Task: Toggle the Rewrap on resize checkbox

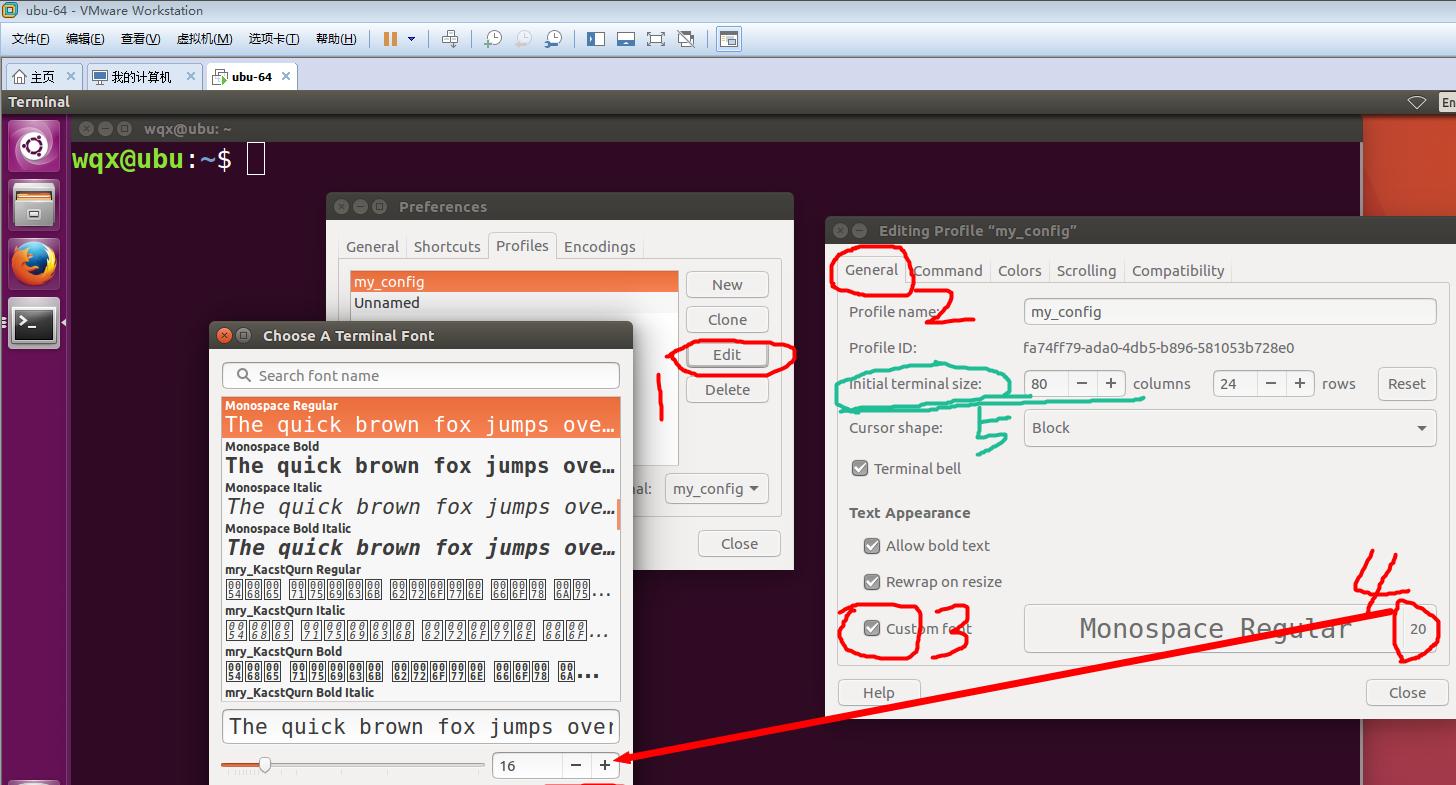Action: 871,582
